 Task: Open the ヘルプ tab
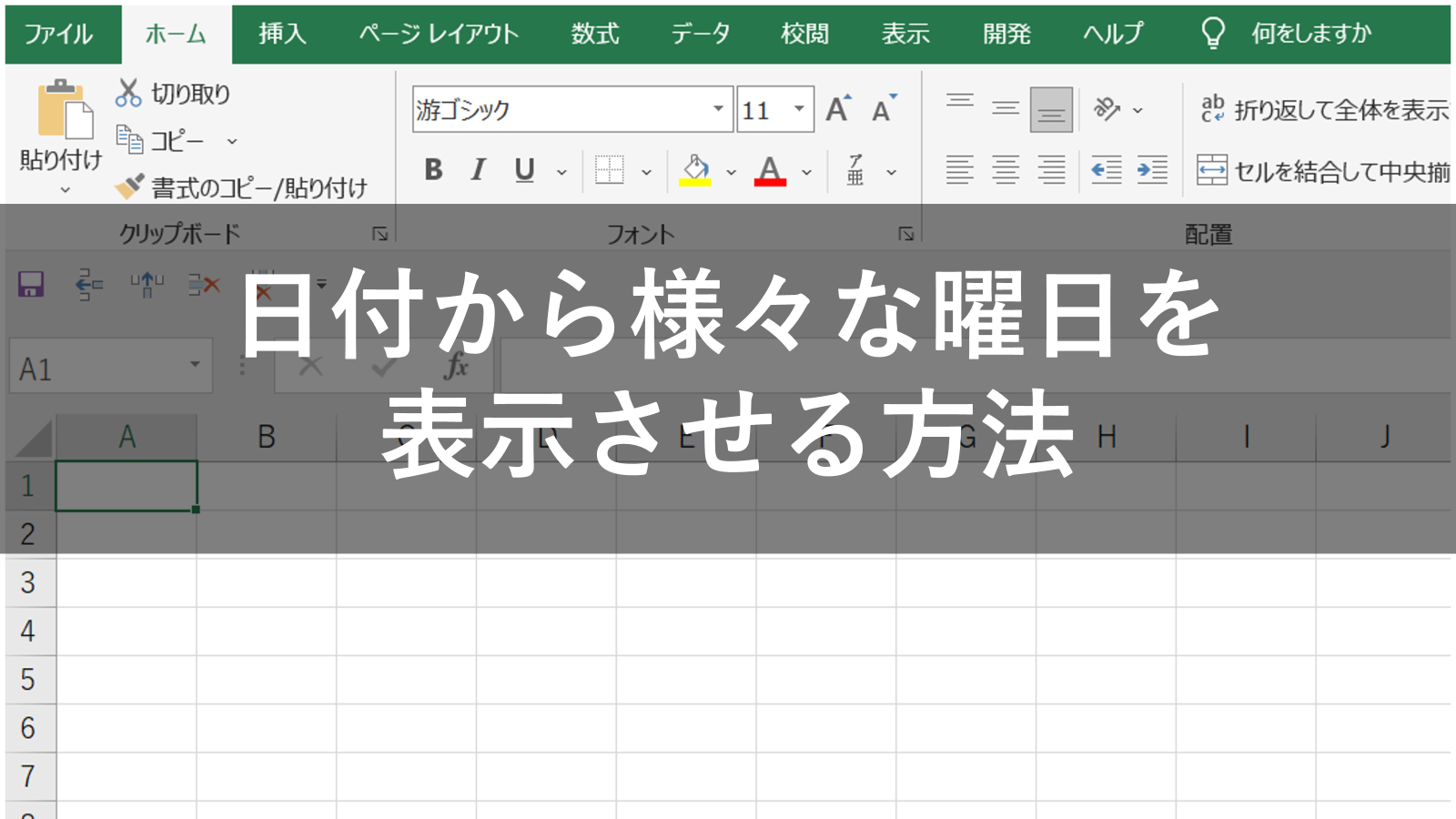[x=1113, y=35]
